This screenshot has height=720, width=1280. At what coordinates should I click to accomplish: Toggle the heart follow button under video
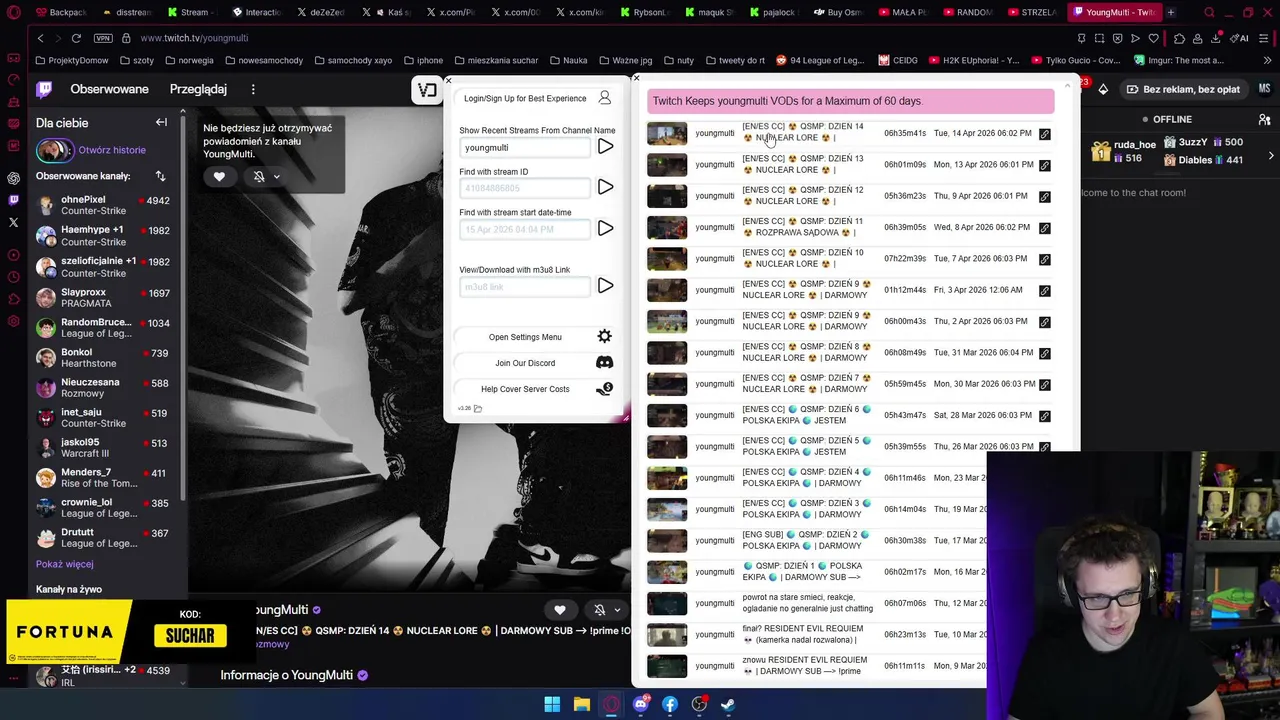coord(560,610)
